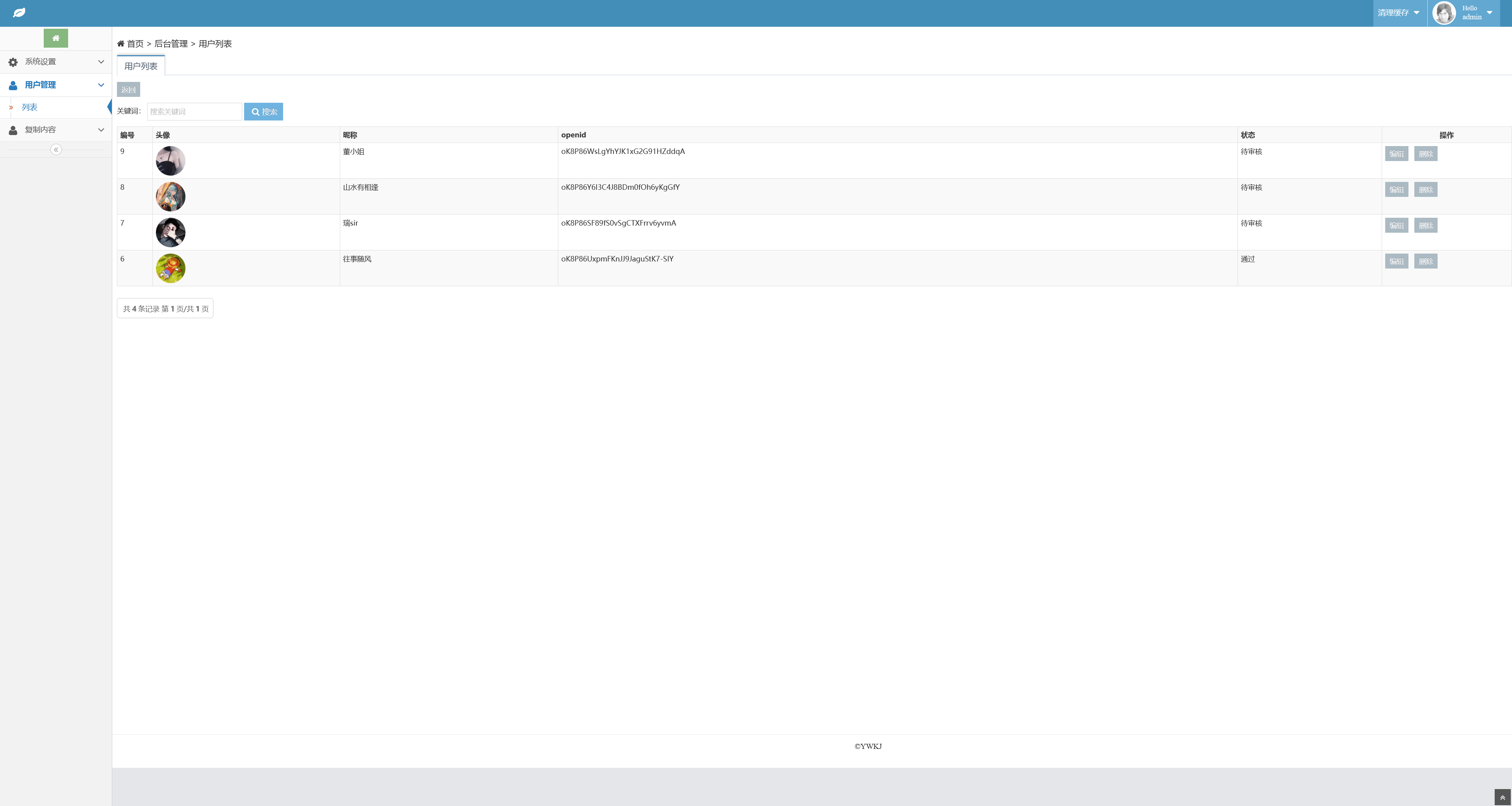The height and width of the screenshot is (806, 1512).
Task: Click the leaf logo icon in header
Action: point(19,12)
